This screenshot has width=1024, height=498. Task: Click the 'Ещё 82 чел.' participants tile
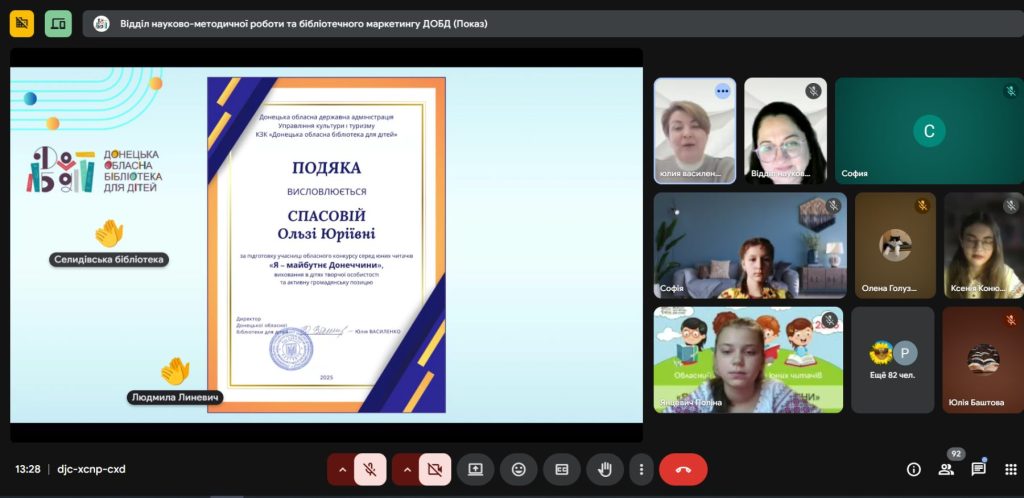893,359
